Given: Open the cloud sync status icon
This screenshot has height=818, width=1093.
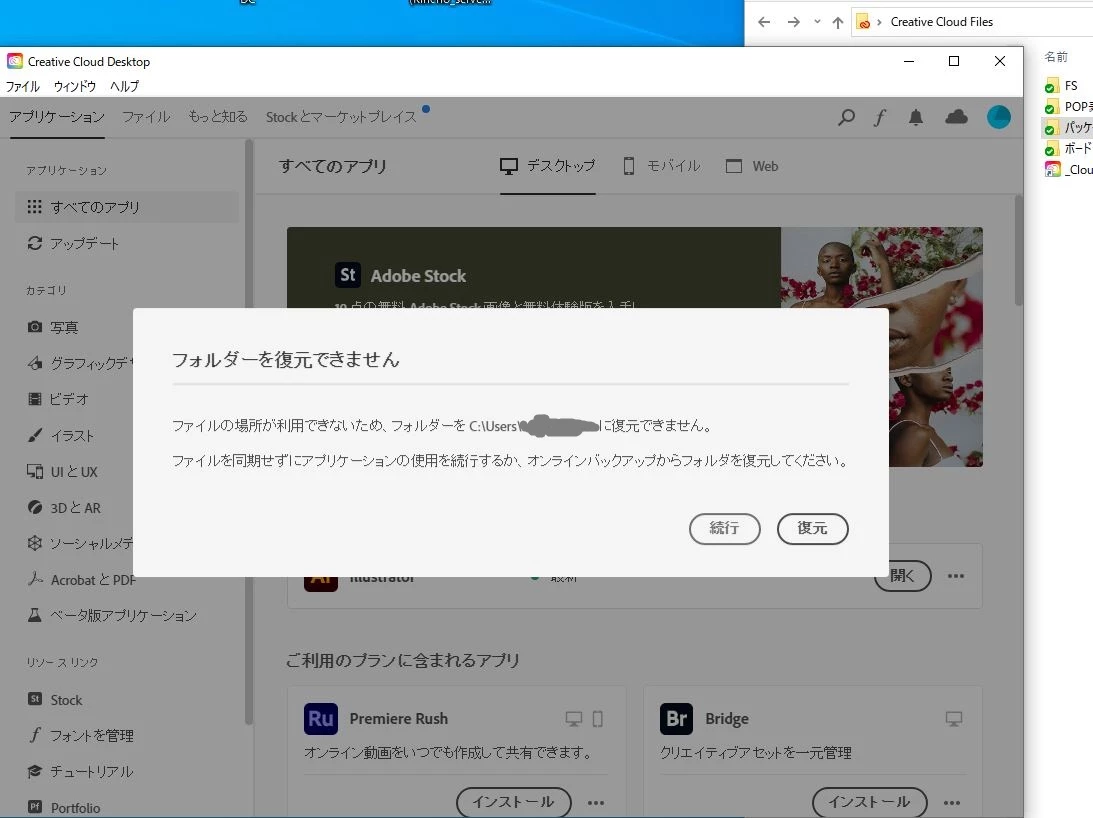Looking at the screenshot, I should point(956,117).
